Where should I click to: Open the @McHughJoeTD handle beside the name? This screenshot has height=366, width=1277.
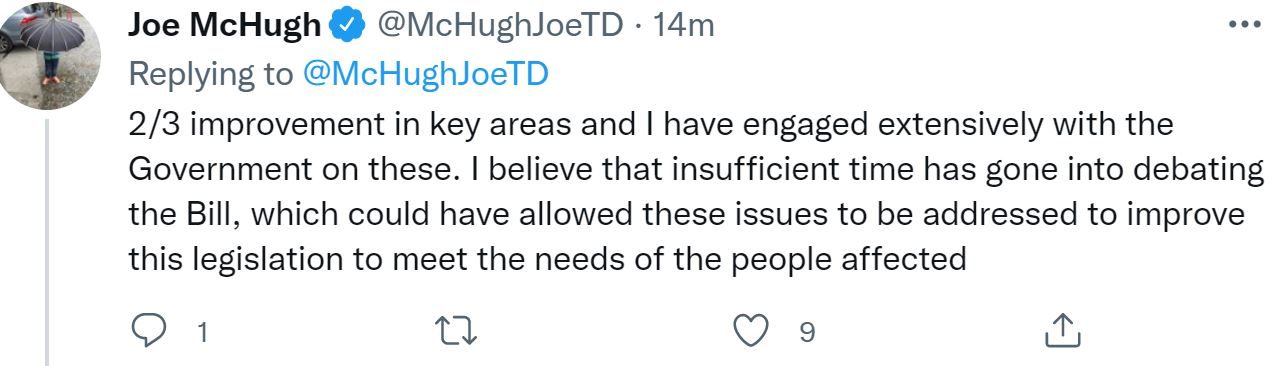[499, 27]
